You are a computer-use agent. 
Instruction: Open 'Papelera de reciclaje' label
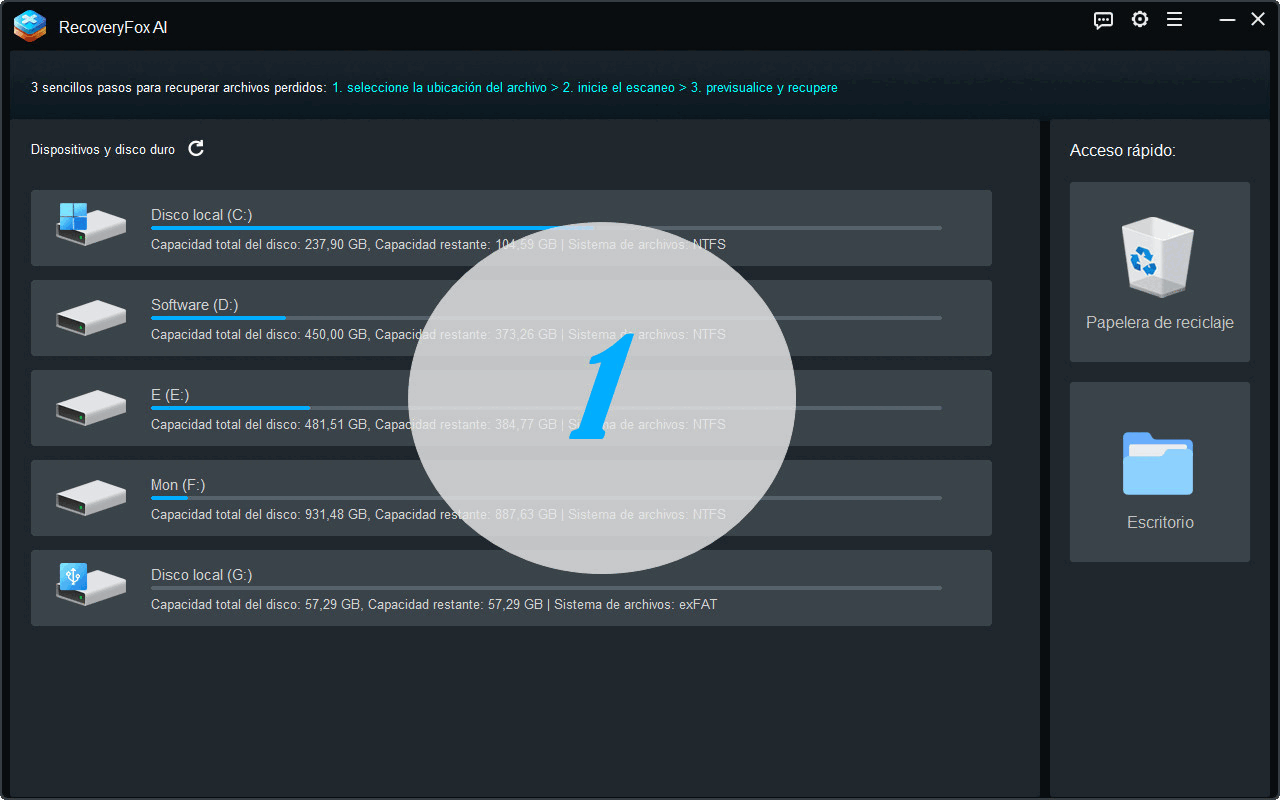pyautogui.click(x=1159, y=323)
